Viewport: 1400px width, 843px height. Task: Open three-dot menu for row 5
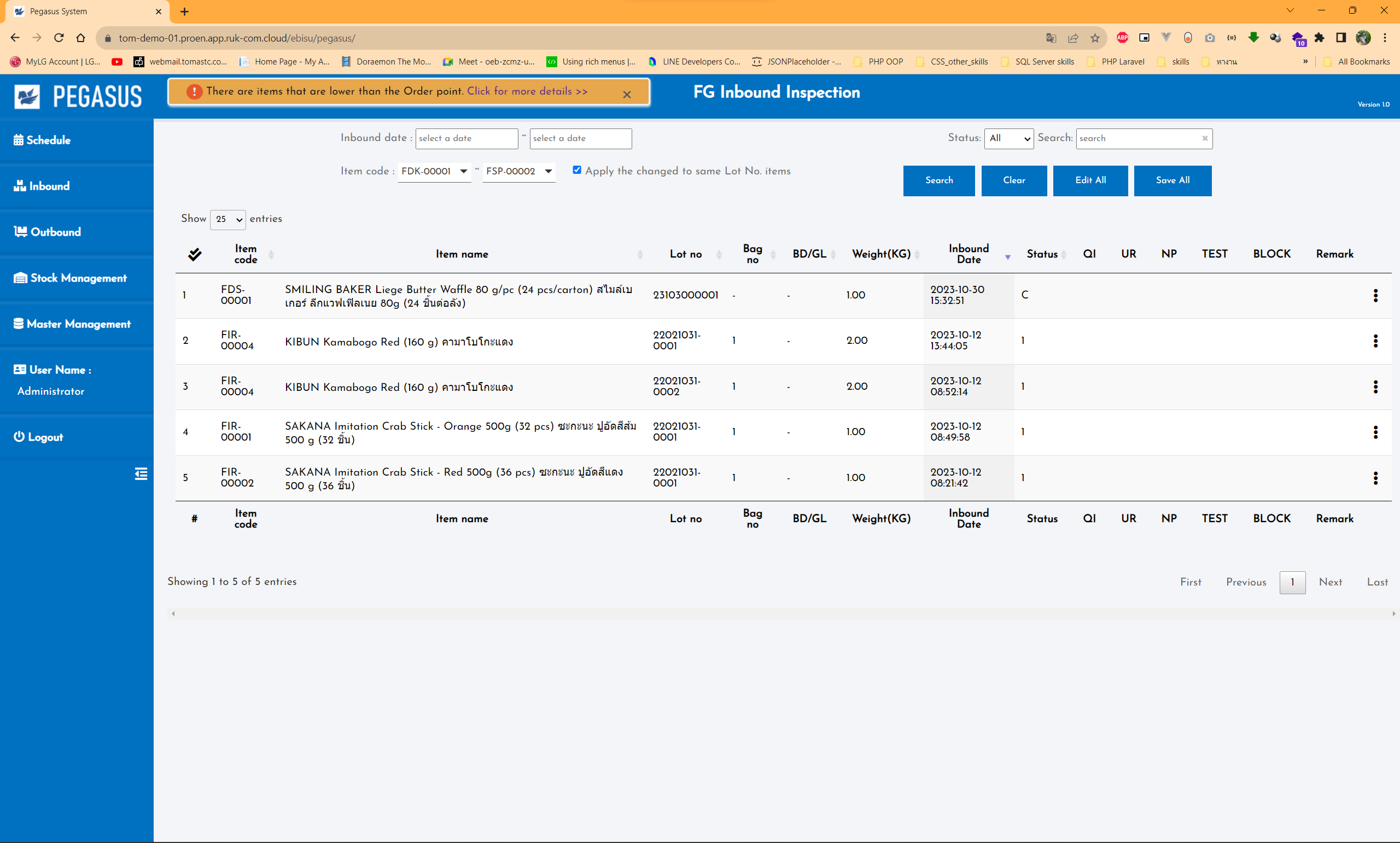click(x=1375, y=478)
